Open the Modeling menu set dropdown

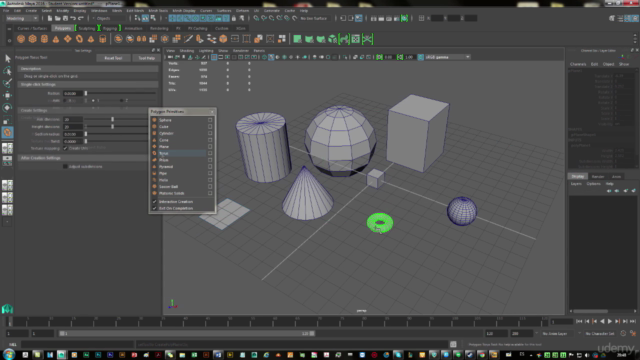pos(22,18)
